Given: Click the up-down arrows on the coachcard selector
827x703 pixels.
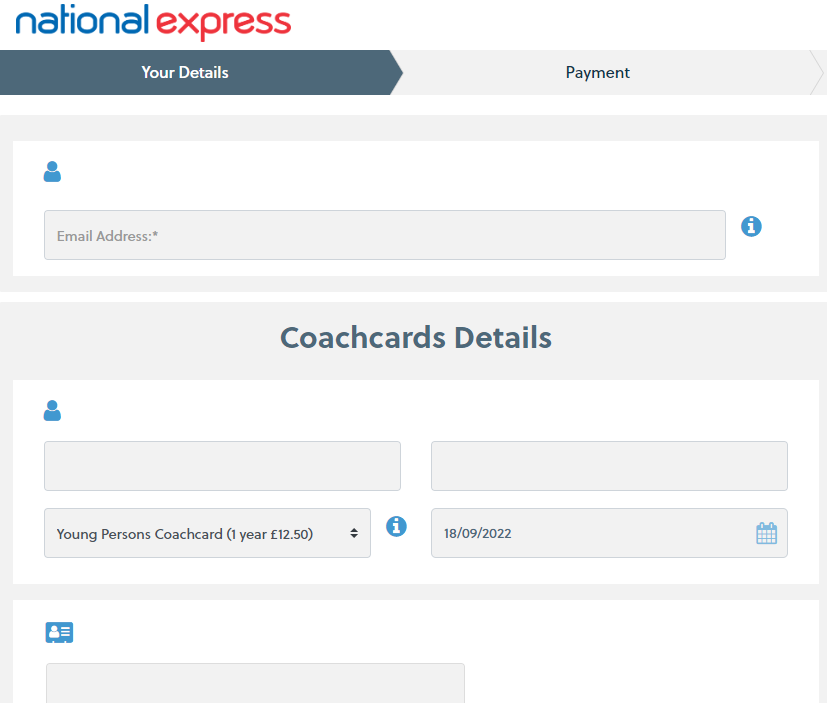Looking at the screenshot, I should [354, 533].
